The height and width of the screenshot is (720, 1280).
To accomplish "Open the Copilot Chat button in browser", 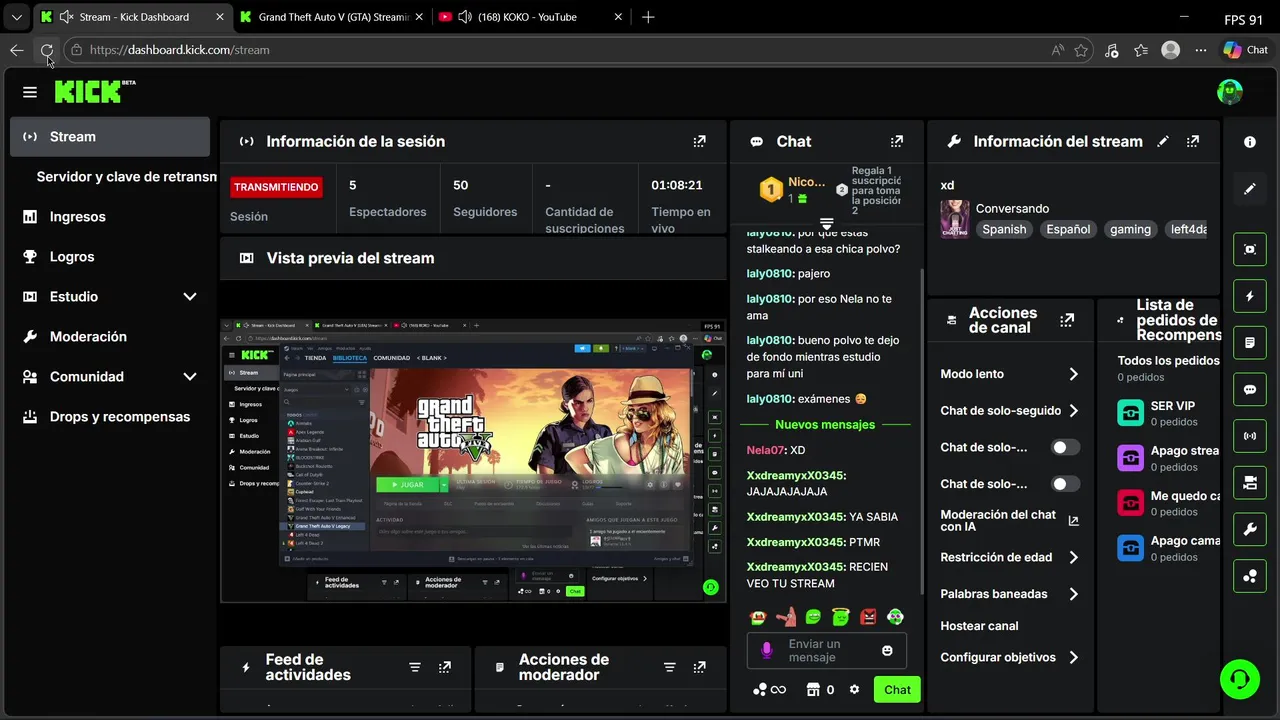I will pyautogui.click(x=1246, y=50).
